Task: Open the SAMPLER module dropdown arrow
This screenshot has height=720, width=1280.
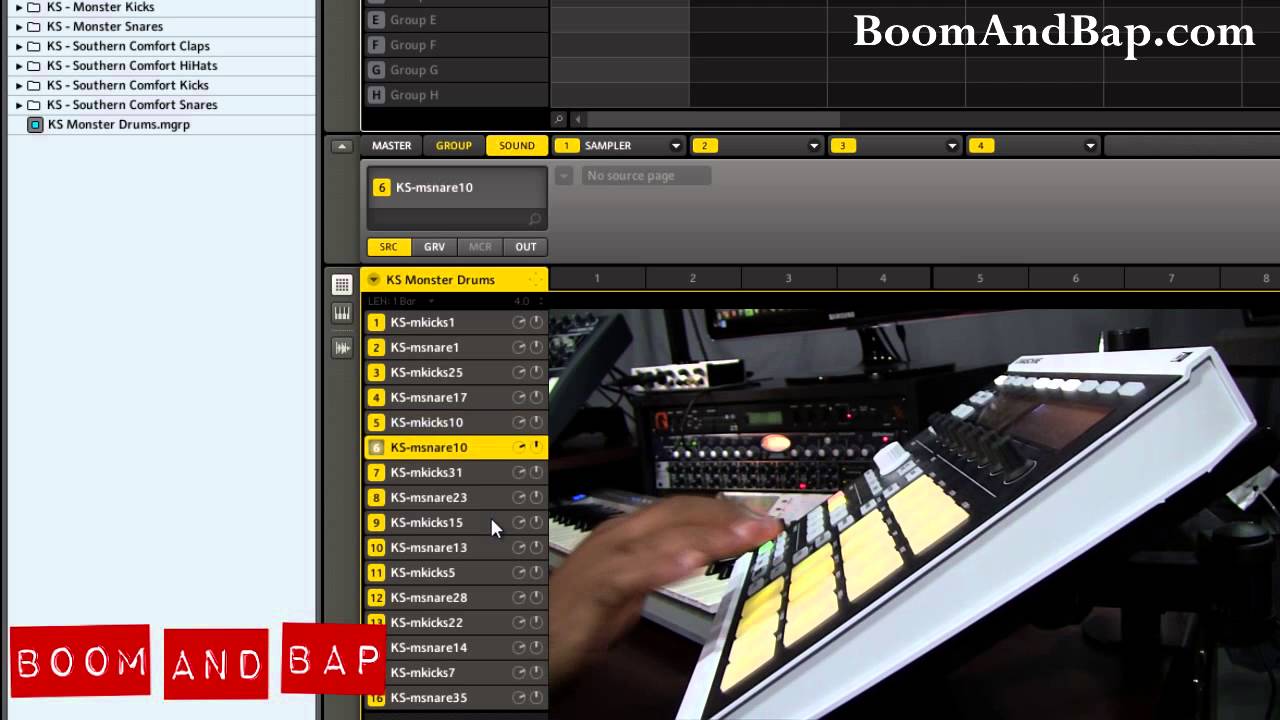Action: click(676, 146)
